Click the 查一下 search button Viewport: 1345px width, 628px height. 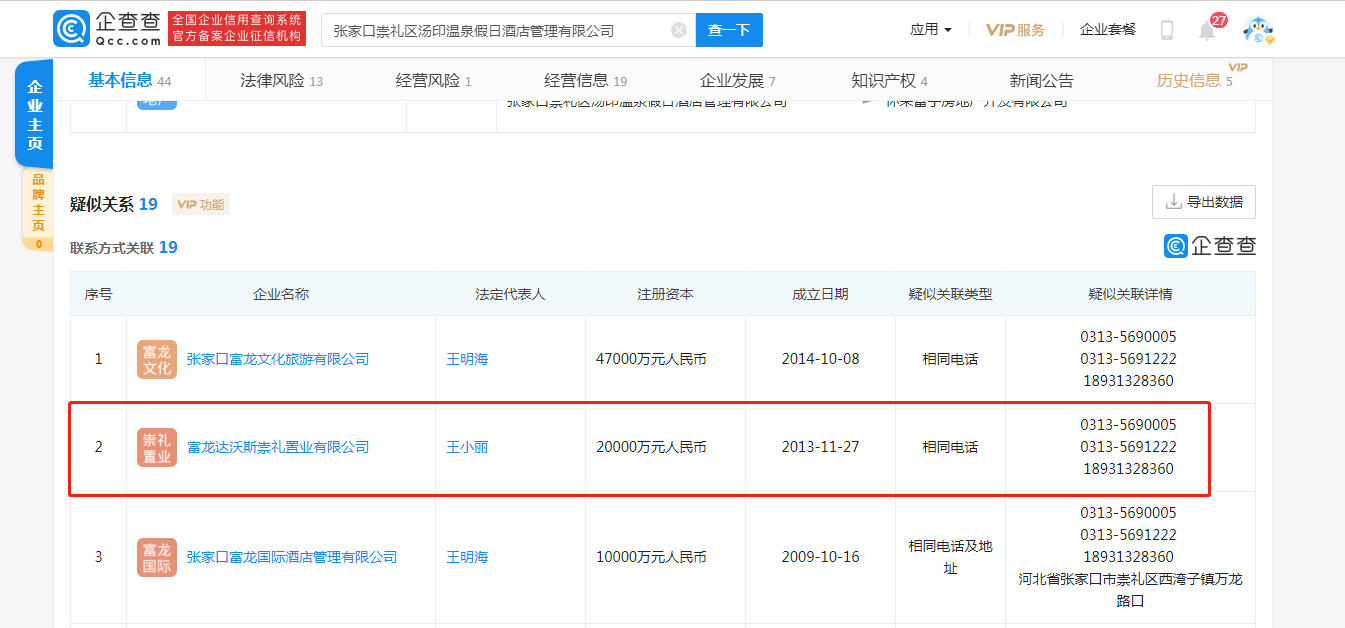coord(729,30)
